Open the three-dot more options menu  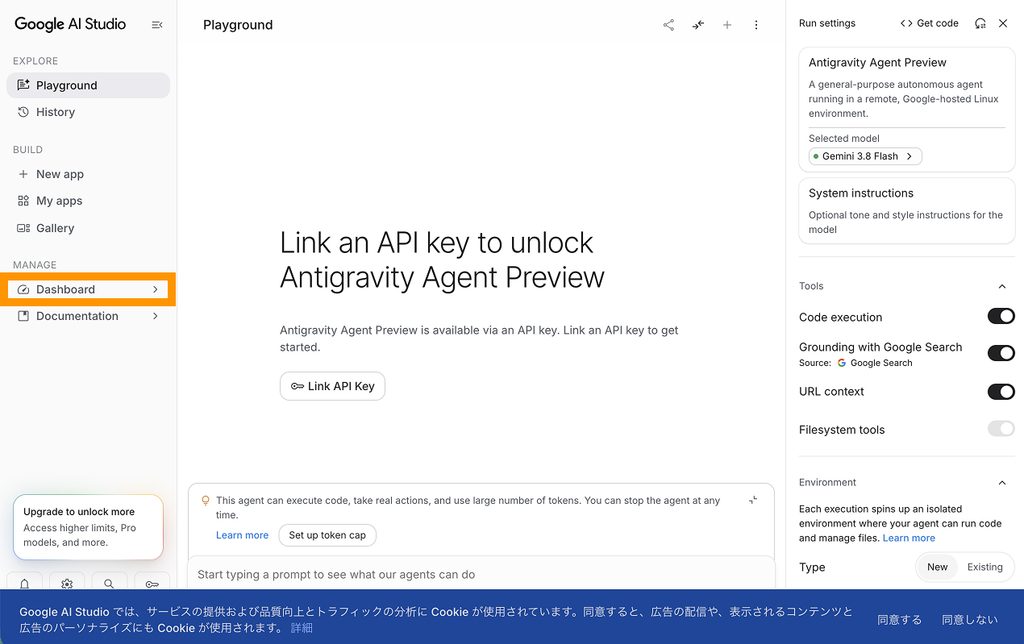pos(756,25)
